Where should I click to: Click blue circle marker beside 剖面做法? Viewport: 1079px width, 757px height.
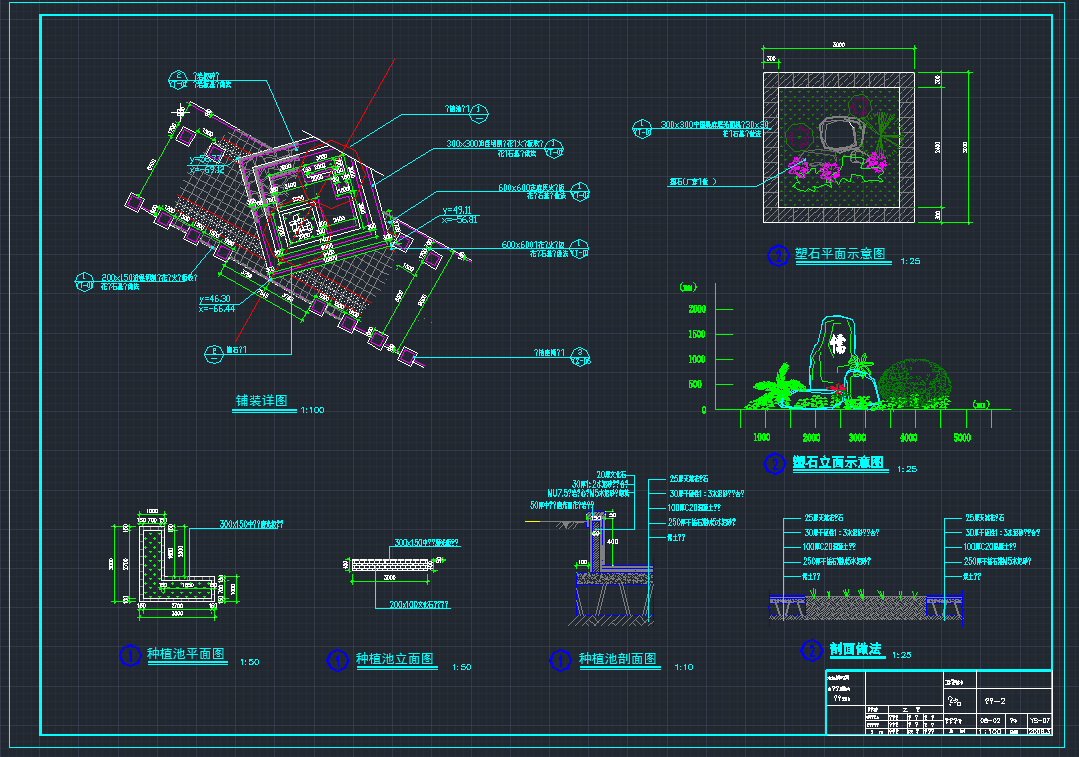812,651
